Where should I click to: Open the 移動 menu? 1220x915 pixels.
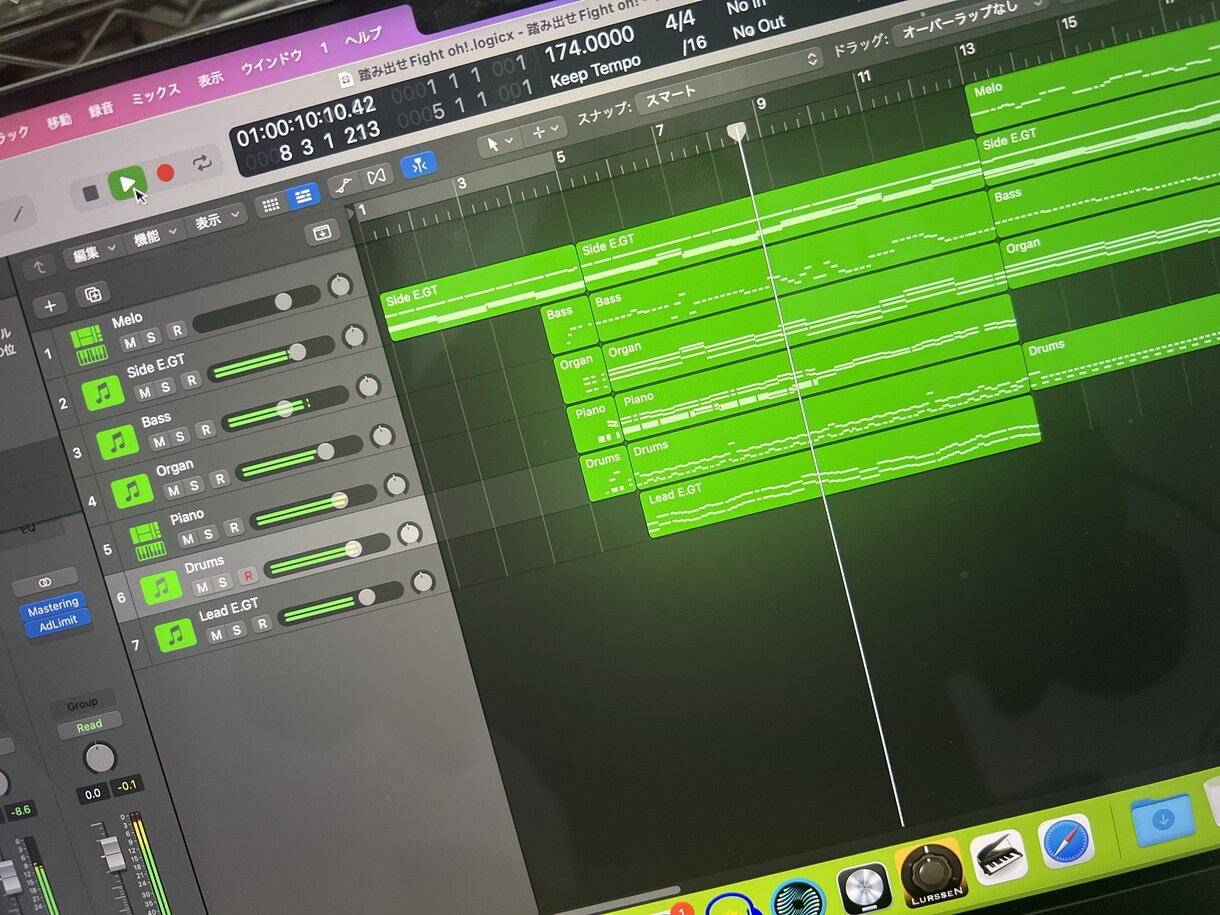(x=58, y=122)
